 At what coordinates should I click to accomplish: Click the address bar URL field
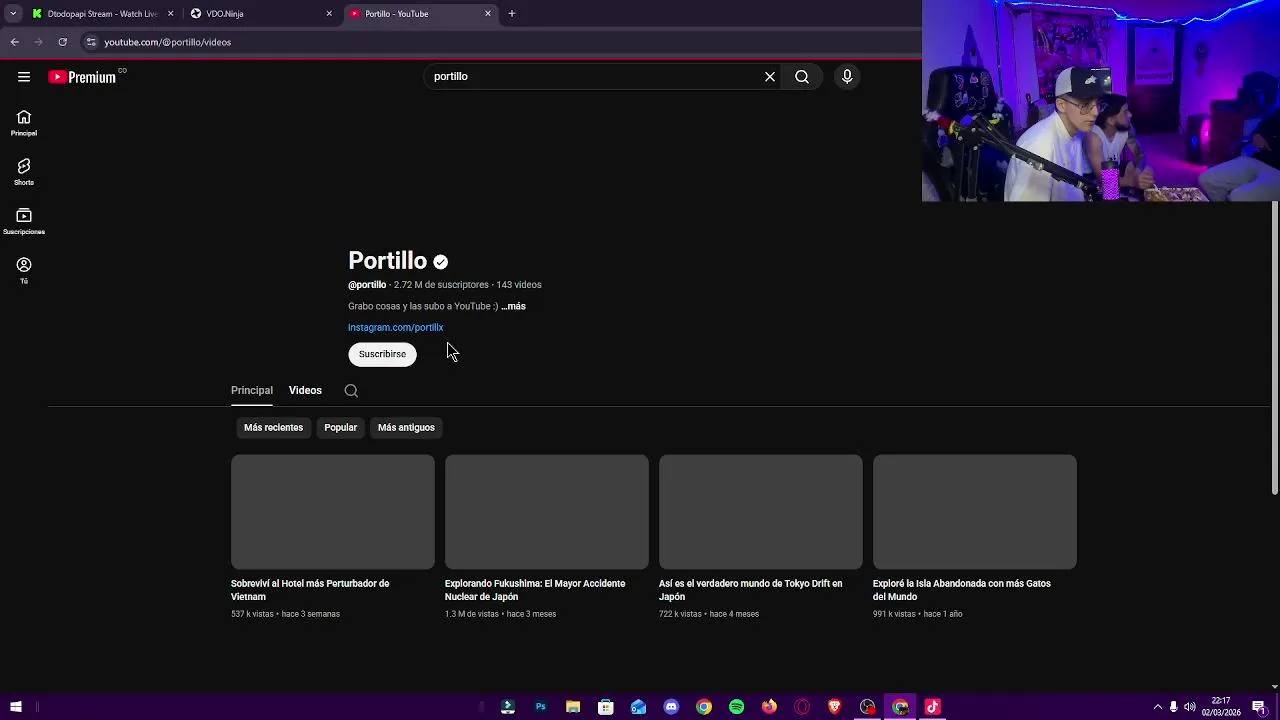500,42
